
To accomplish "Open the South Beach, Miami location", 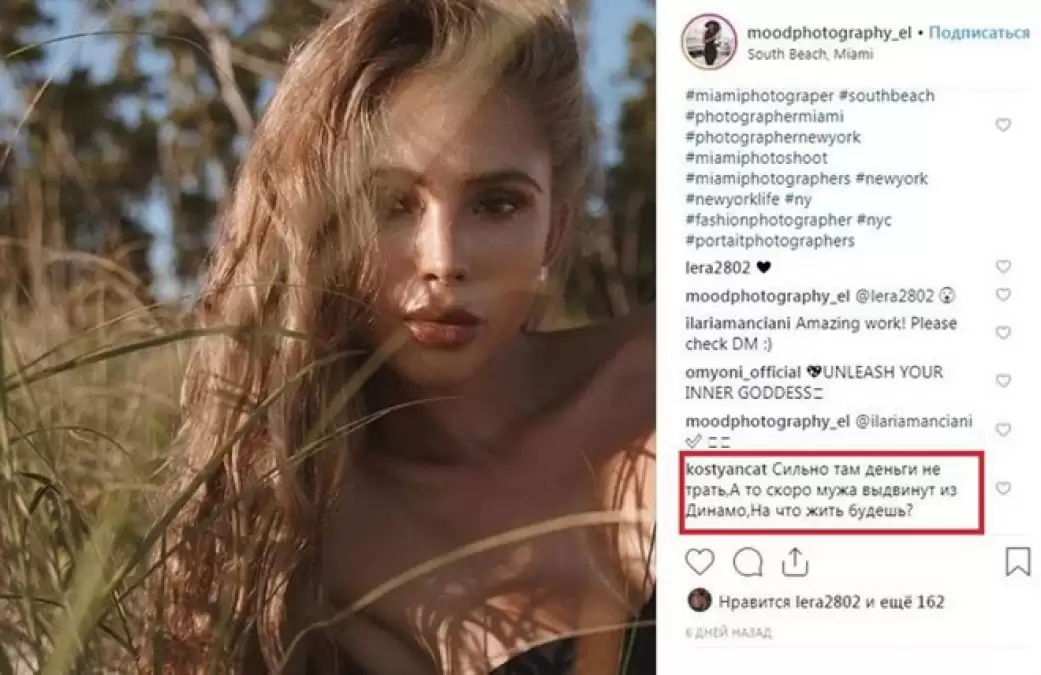I will pyautogui.click(x=796, y=55).
